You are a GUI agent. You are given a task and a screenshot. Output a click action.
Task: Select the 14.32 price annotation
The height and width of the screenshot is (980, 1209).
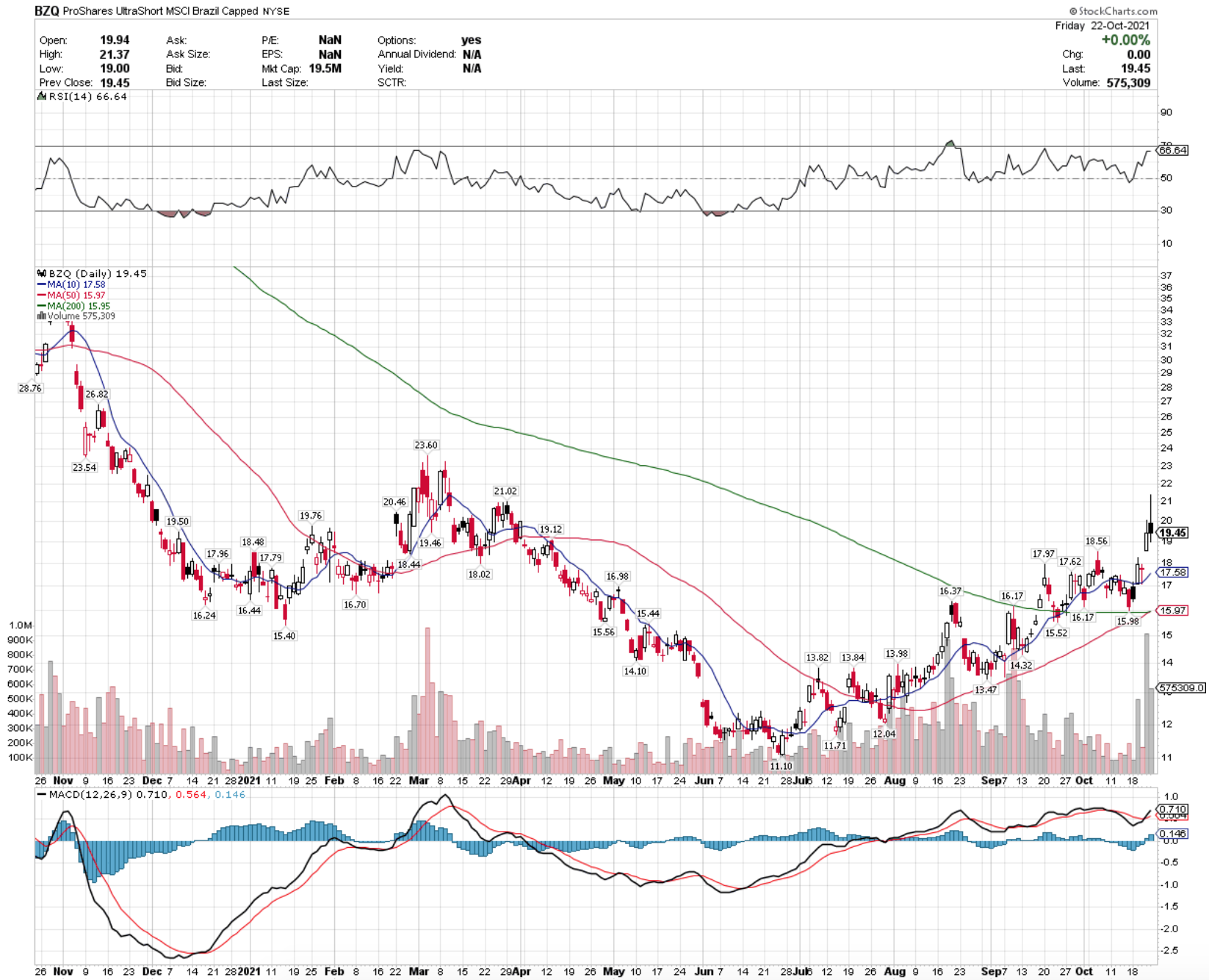tap(1021, 666)
